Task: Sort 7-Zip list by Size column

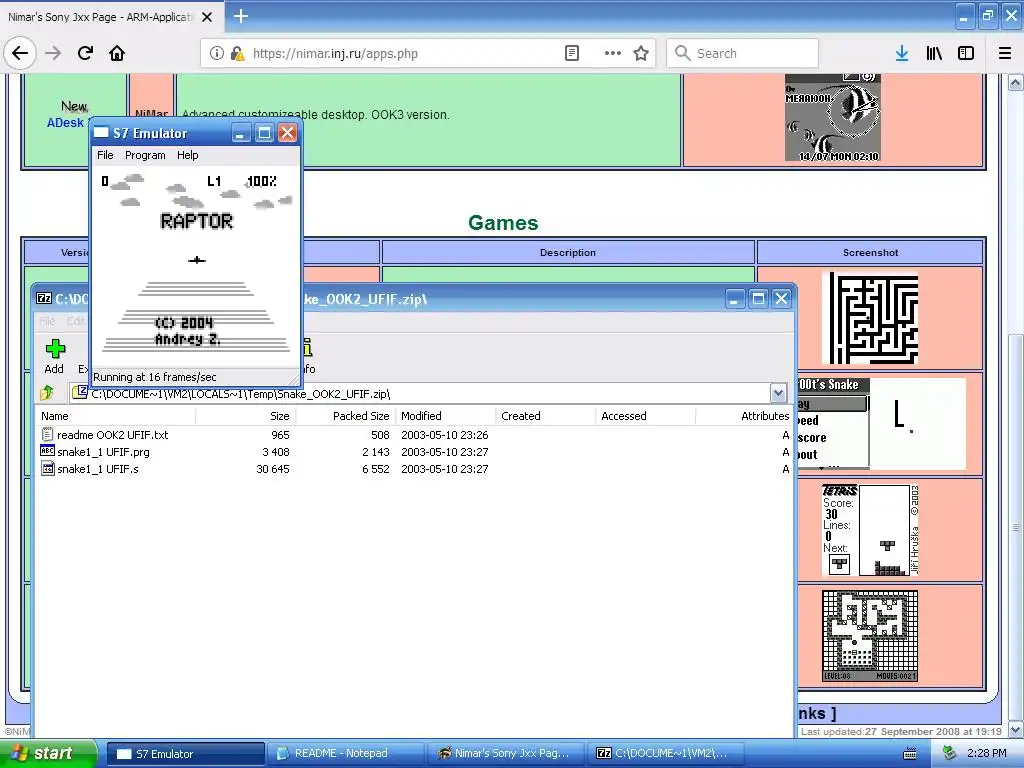Action: (x=246, y=416)
